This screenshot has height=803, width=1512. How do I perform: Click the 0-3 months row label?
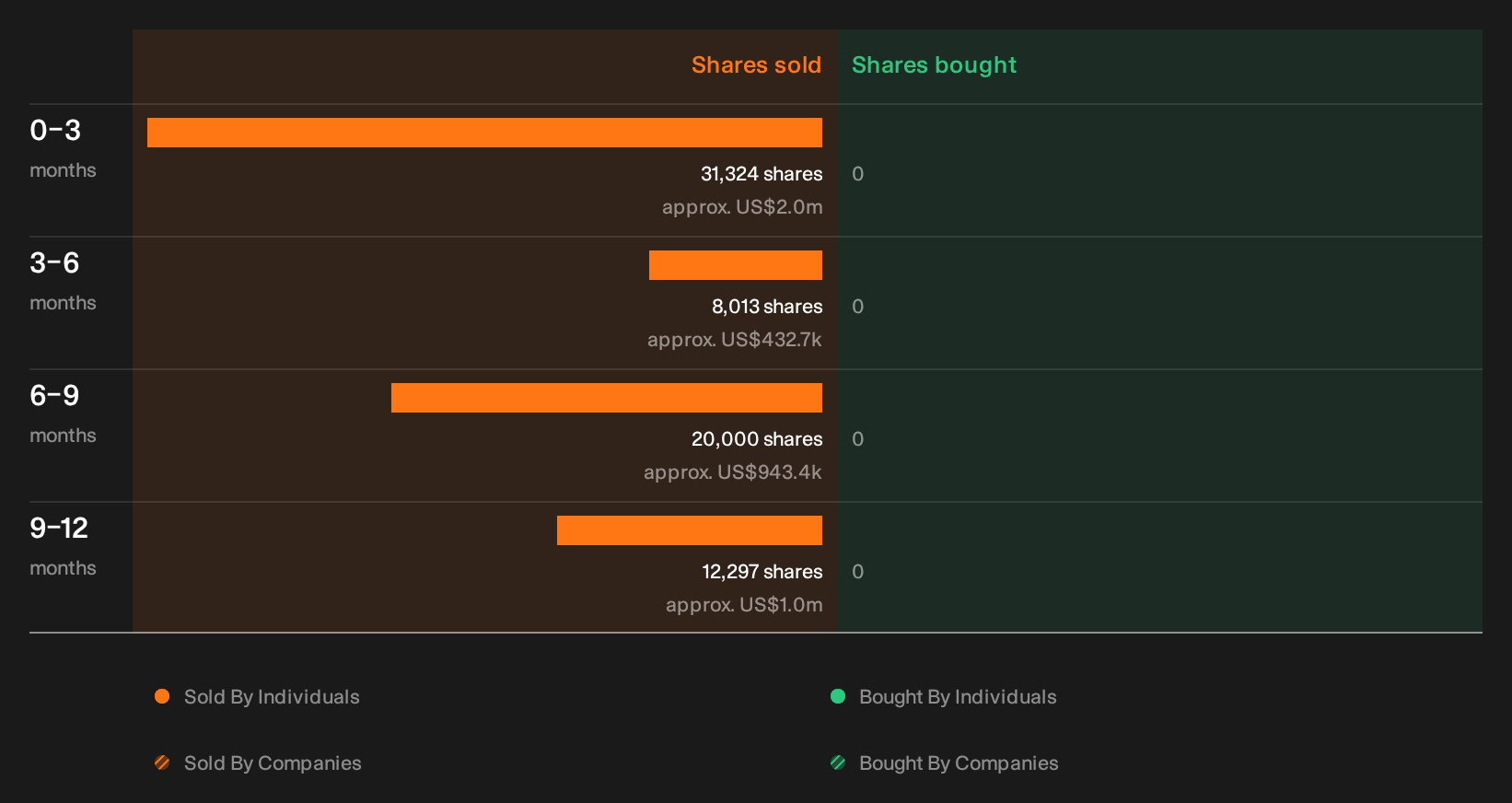63,148
